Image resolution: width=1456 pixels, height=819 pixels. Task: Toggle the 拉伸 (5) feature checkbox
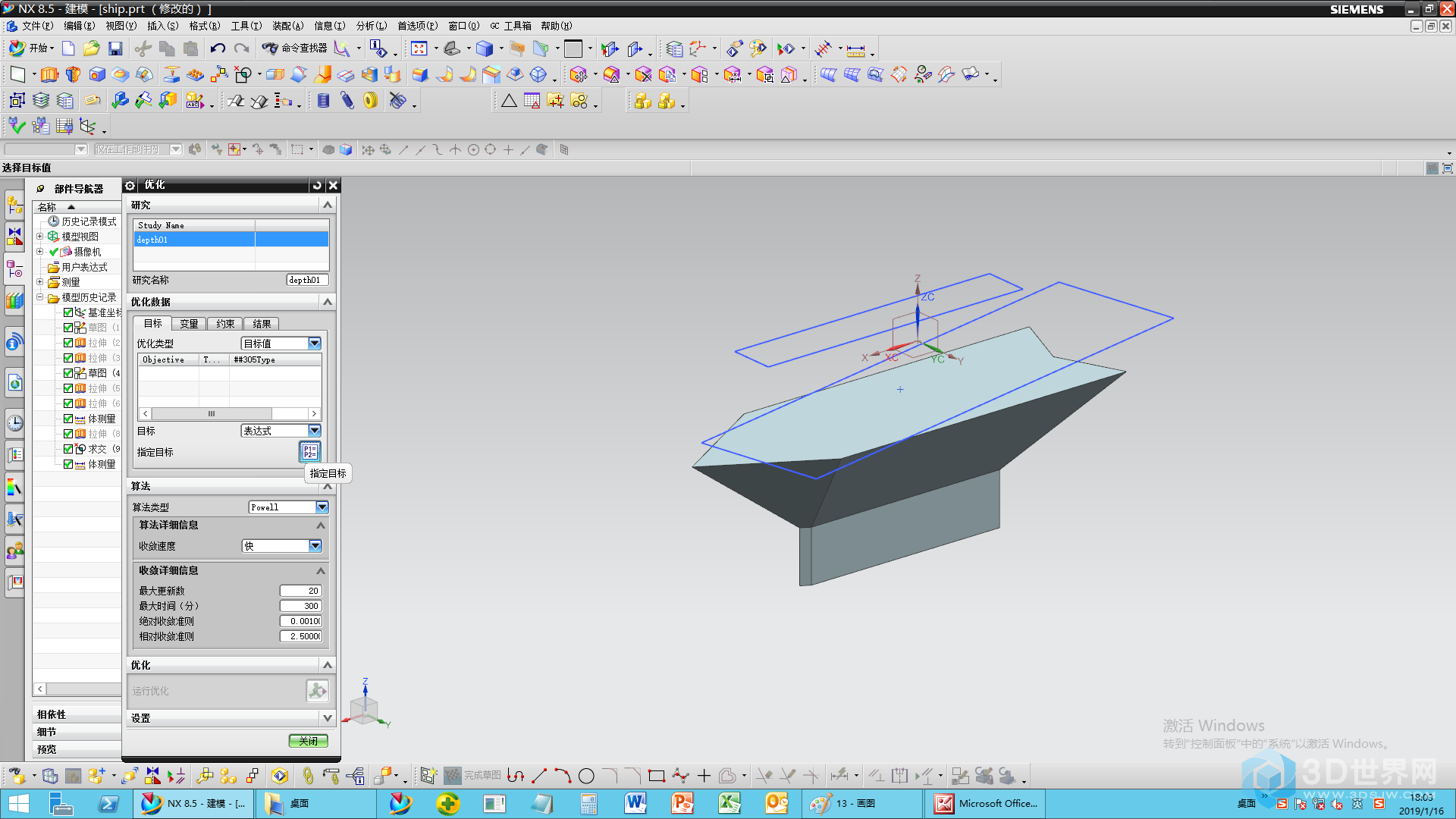point(68,388)
